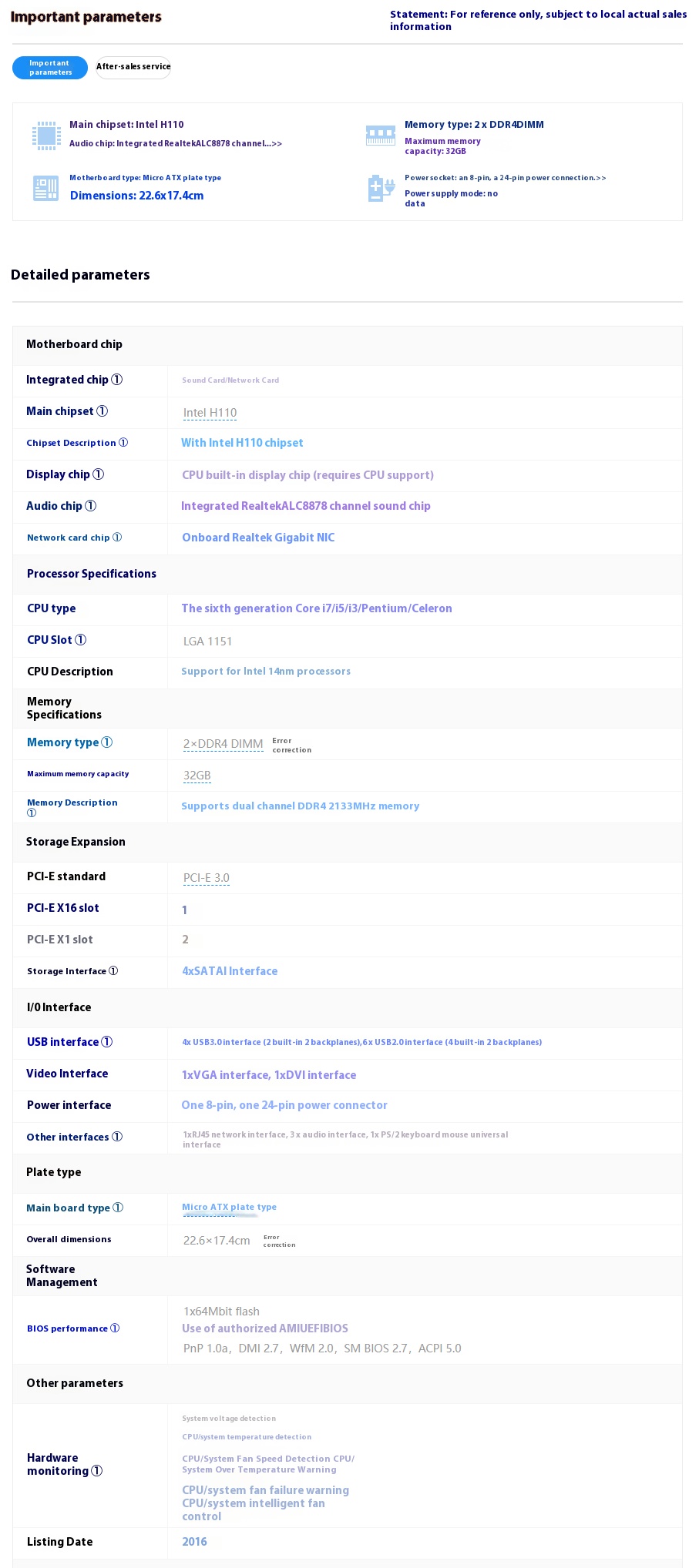Show the info icon for Other interfaces
Screen dimensions: 699x1568
click(117, 1137)
